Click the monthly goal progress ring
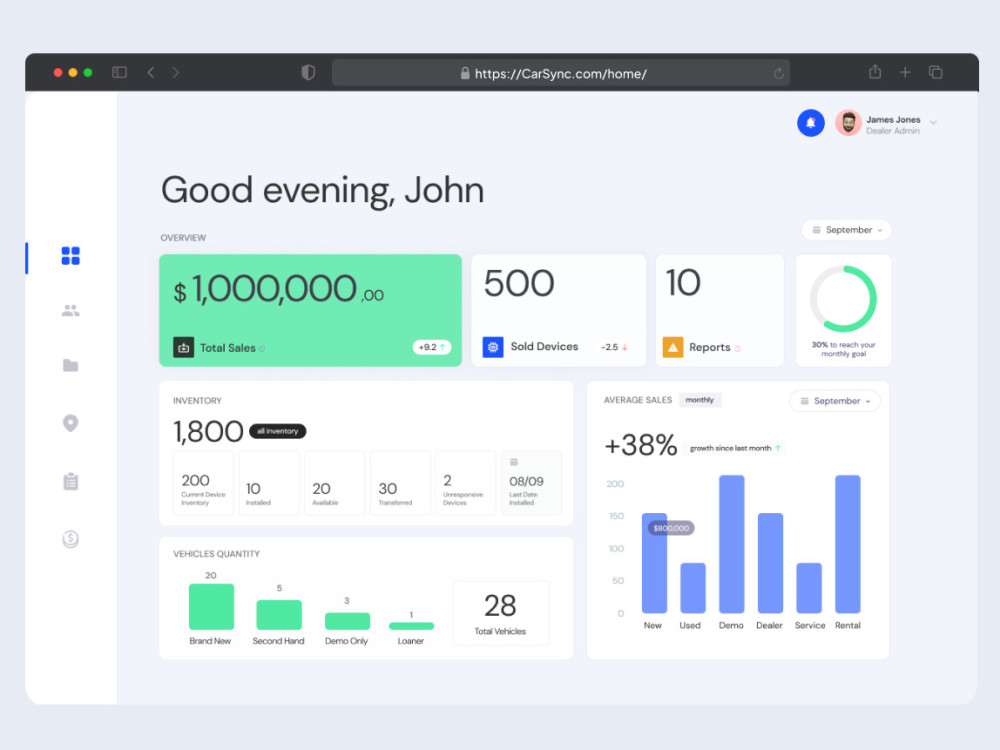This screenshot has width=1000, height=750. coord(843,298)
